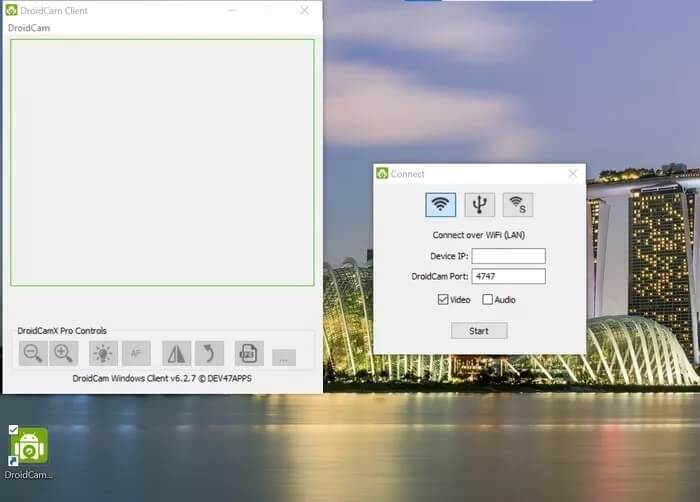Click the AF autofocus button

136,353
